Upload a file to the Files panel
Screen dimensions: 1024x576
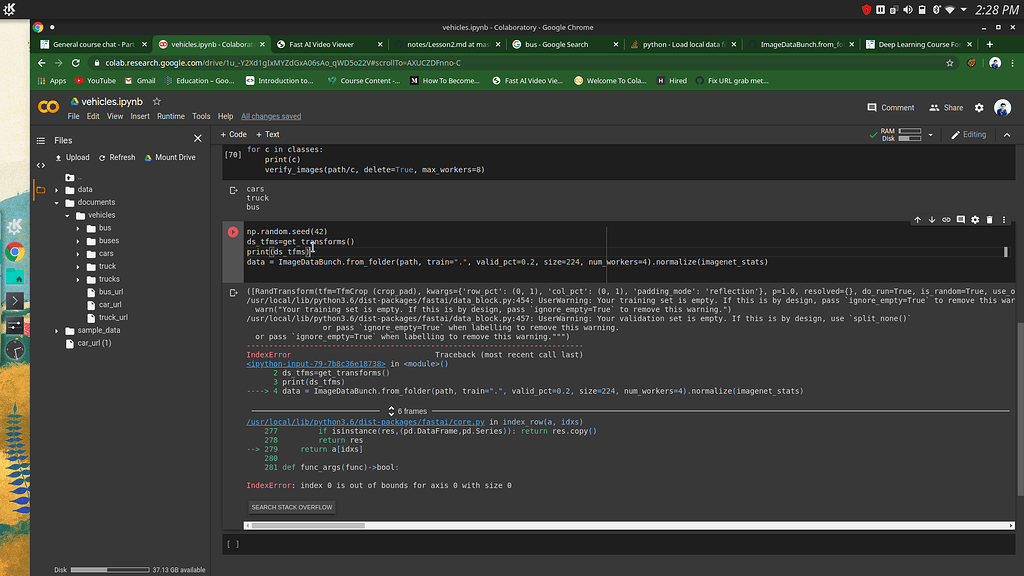(74, 157)
